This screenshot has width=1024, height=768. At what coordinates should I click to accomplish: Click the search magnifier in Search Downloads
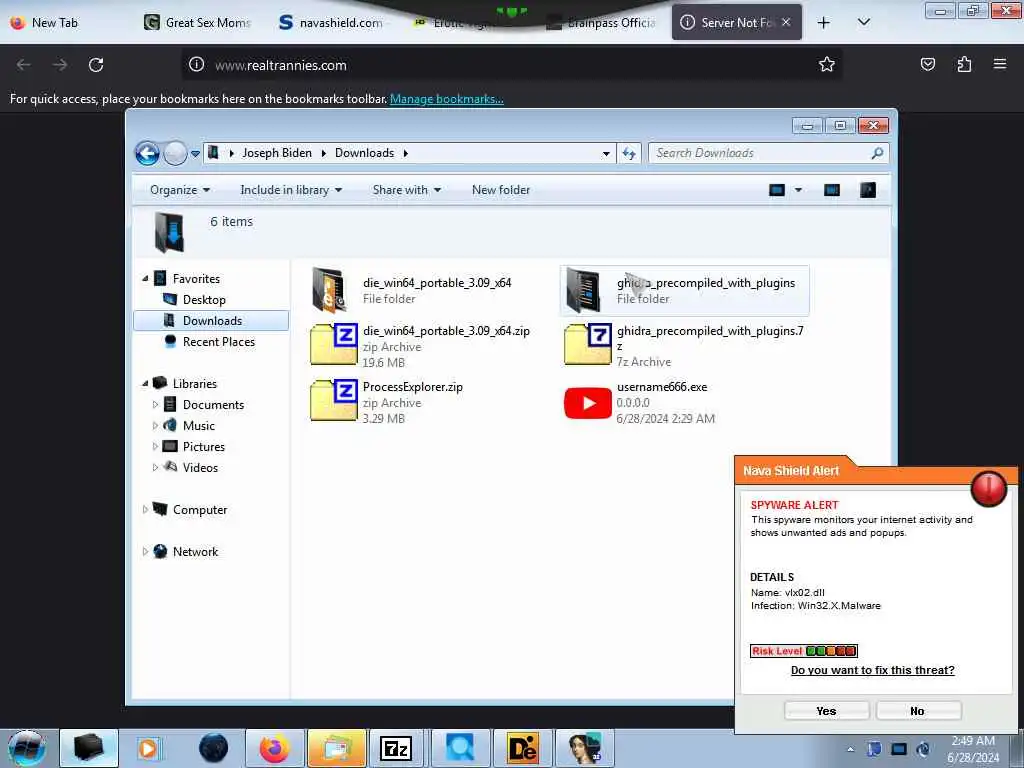point(877,153)
